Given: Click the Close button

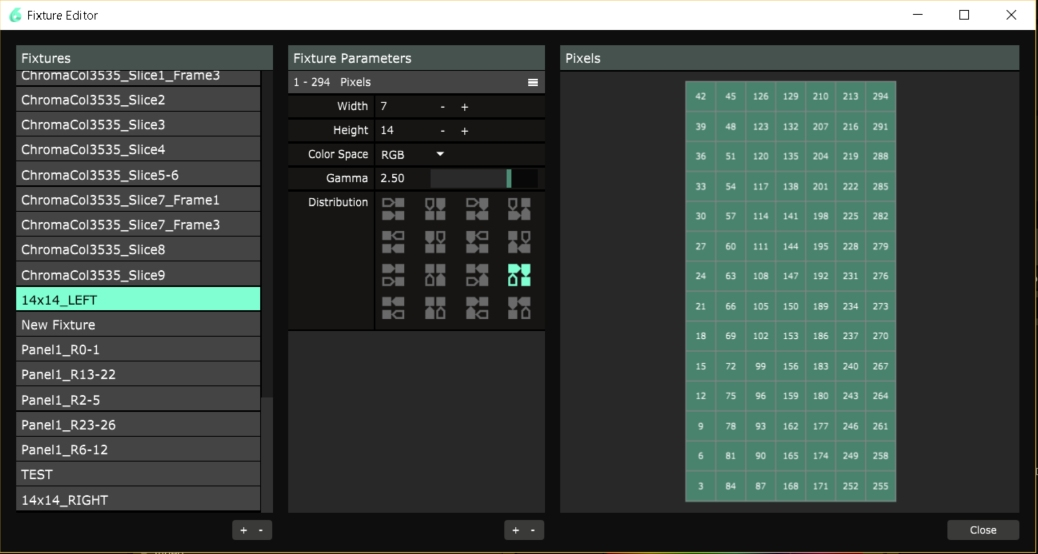Looking at the screenshot, I should [x=983, y=530].
